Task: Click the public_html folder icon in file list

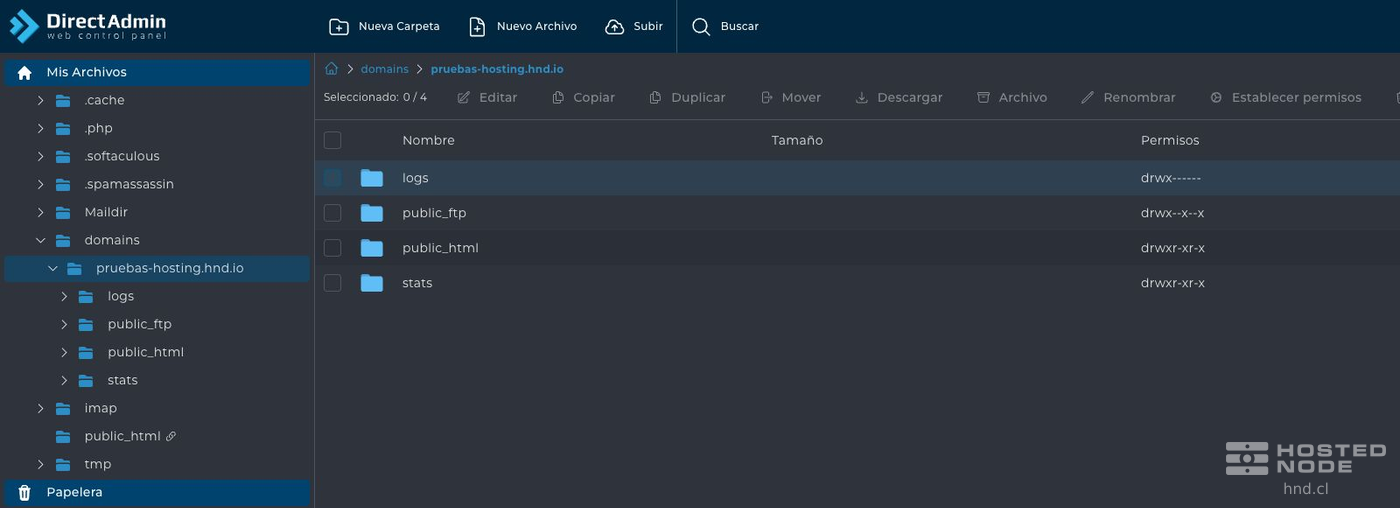Action: 372,248
